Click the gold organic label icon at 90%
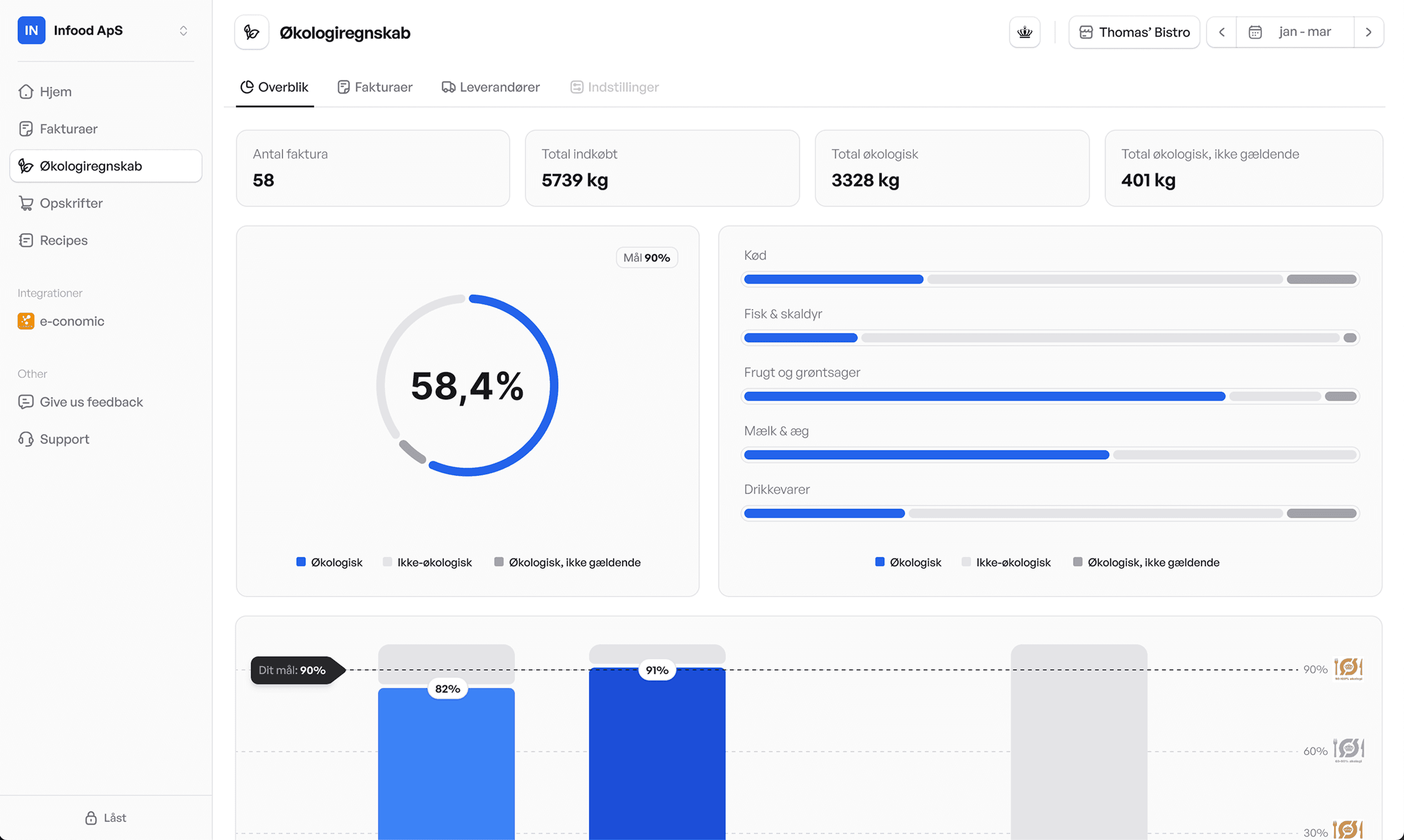This screenshot has width=1404, height=840. pos(1349,669)
